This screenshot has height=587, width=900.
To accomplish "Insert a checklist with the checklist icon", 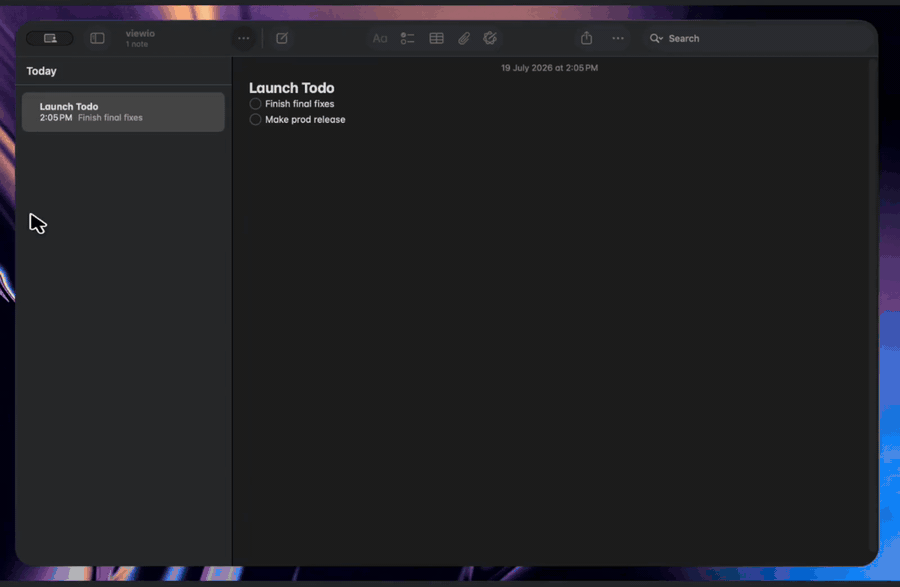I will point(408,38).
